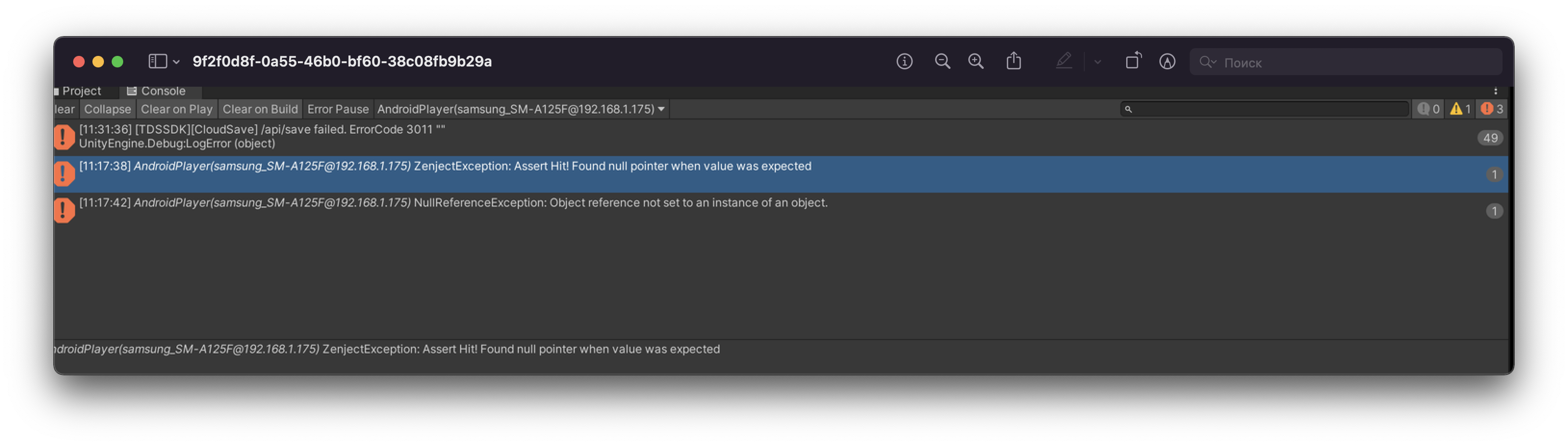Toggle the error messages filter counter
The height and width of the screenshot is (446, 1568).
point(1492,110)
